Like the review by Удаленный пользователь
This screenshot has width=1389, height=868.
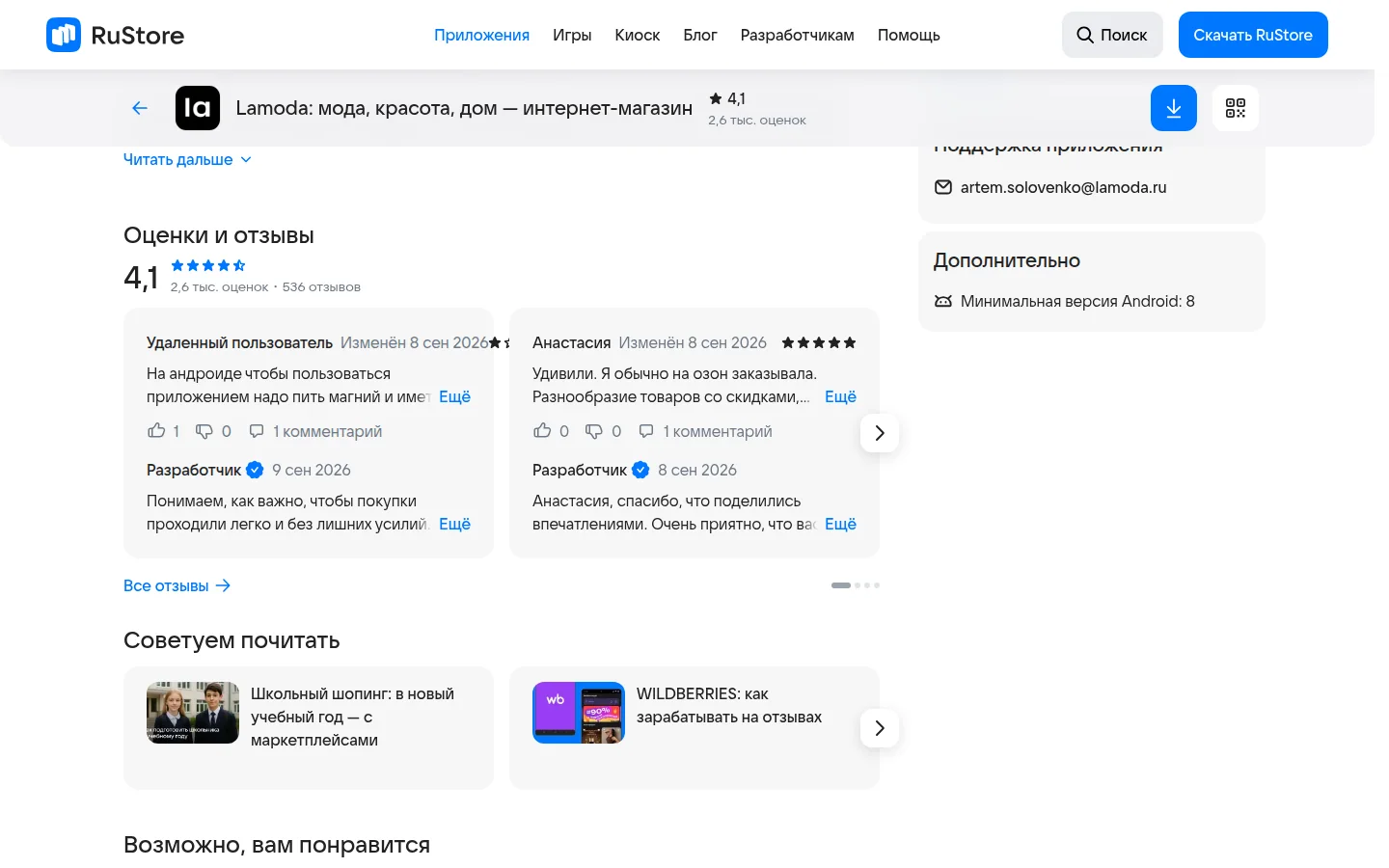pos(156,431)
